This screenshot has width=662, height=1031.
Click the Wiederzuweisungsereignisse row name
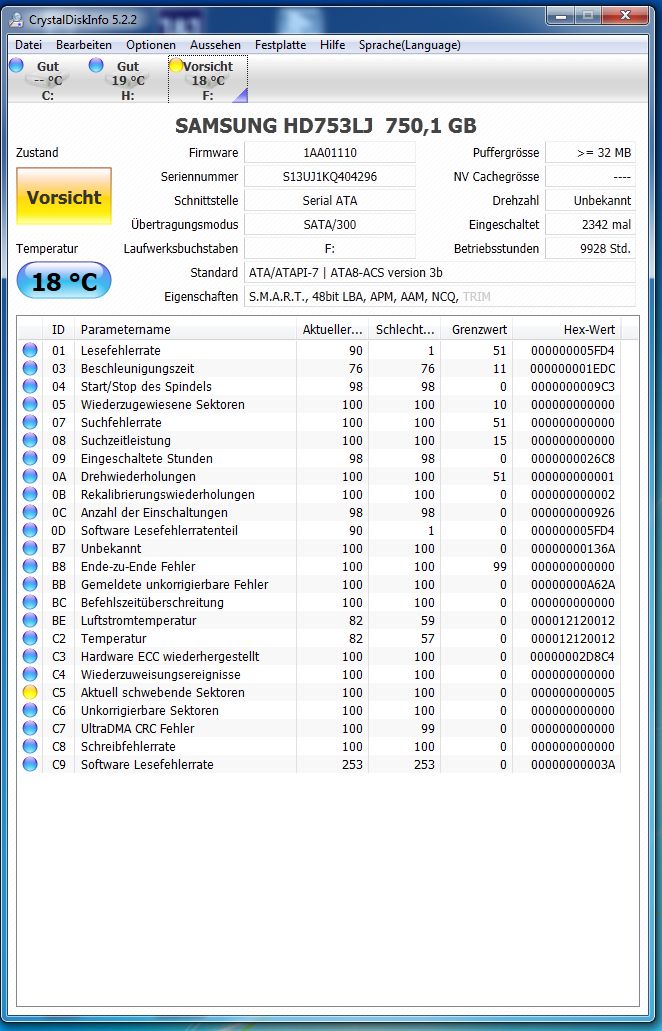click(160, 675)
